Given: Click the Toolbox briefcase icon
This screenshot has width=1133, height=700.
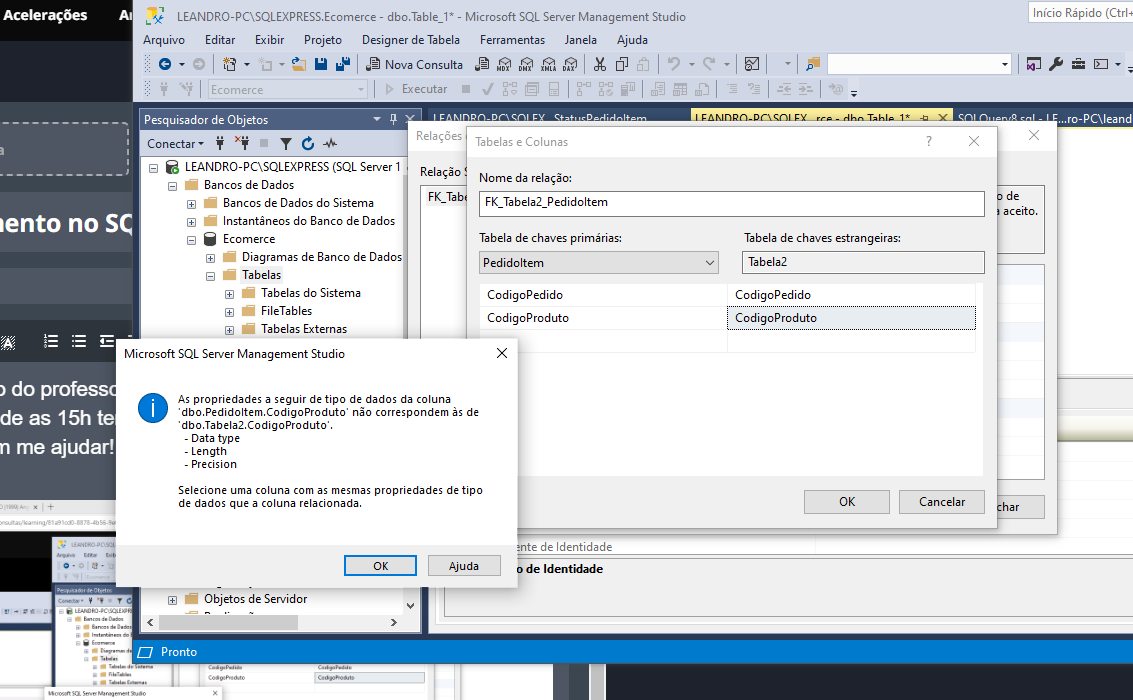Looking at the screenshot, I should [1078, 64].
